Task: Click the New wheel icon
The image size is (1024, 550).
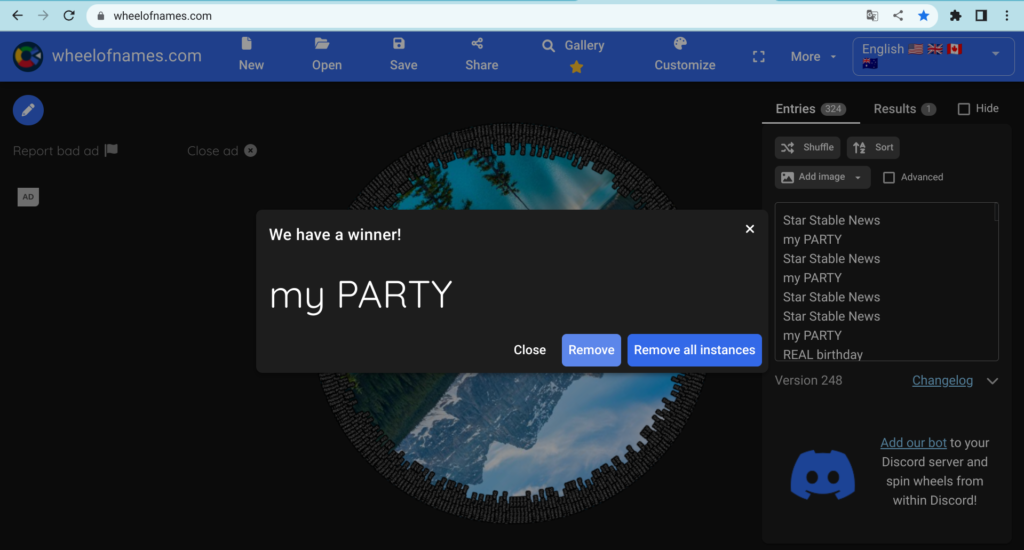Action: coord(248,45)
